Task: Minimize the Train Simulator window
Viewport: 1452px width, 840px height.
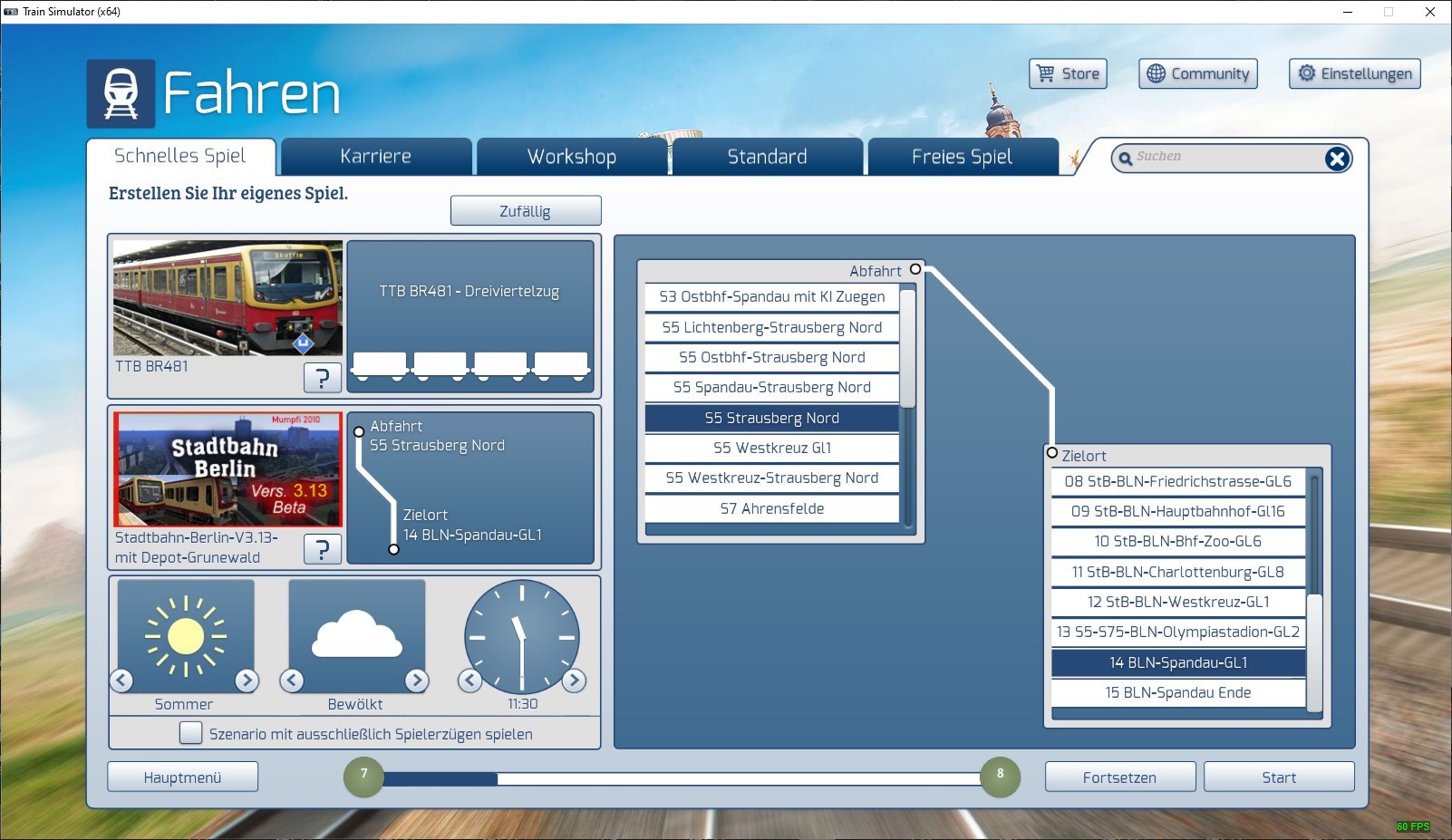Action: 1348,12
